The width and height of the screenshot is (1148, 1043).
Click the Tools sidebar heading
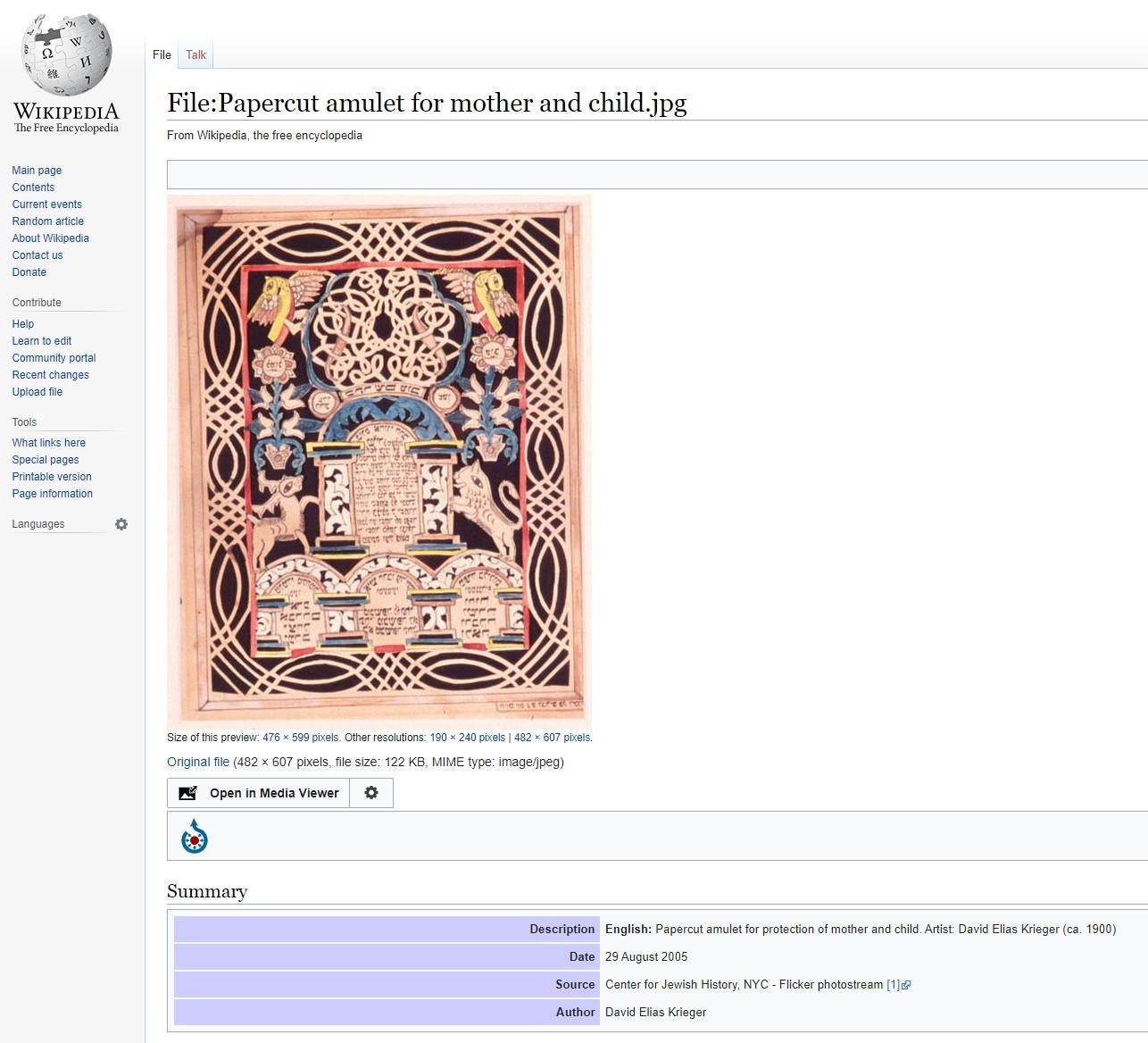[x=24, y=422]
